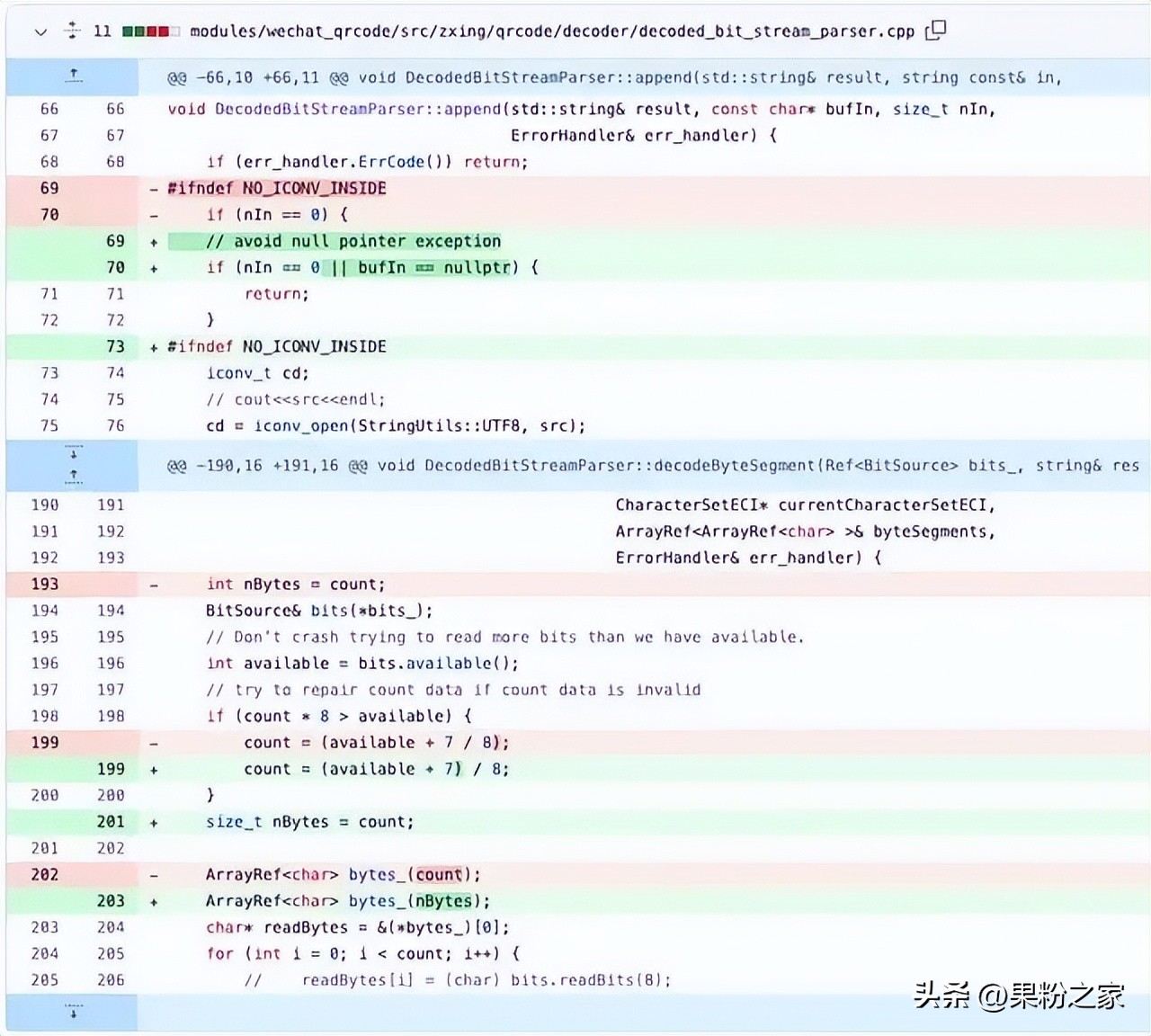Click old line number 190
Viewport: 1151px width, 1036px height.
click(45, 505)
